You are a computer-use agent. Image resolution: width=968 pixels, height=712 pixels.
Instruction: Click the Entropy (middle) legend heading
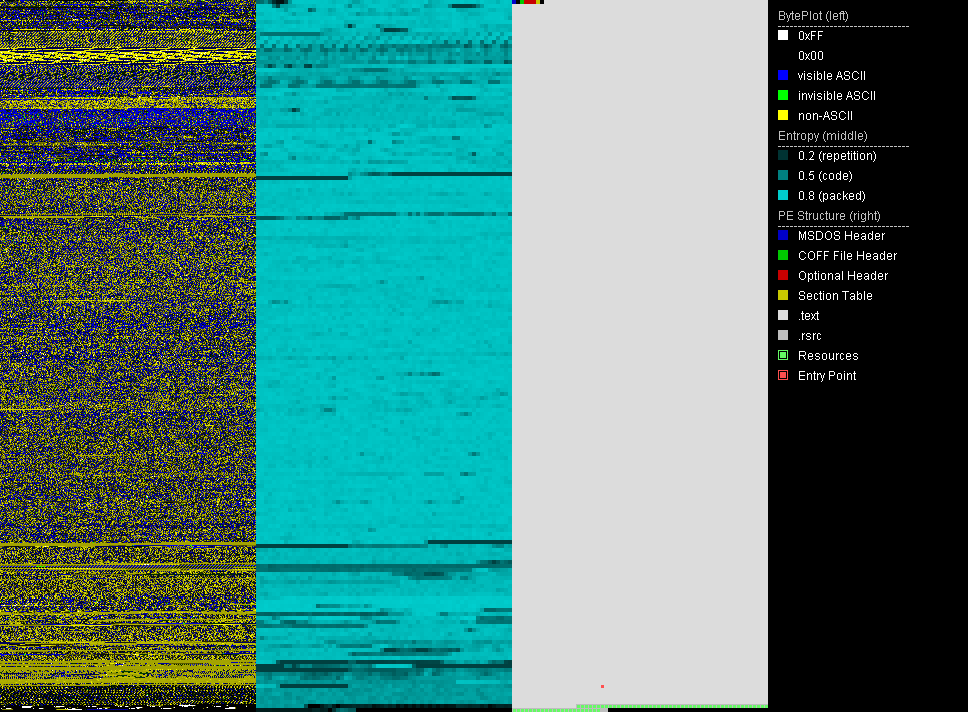[x=823, y=136]
